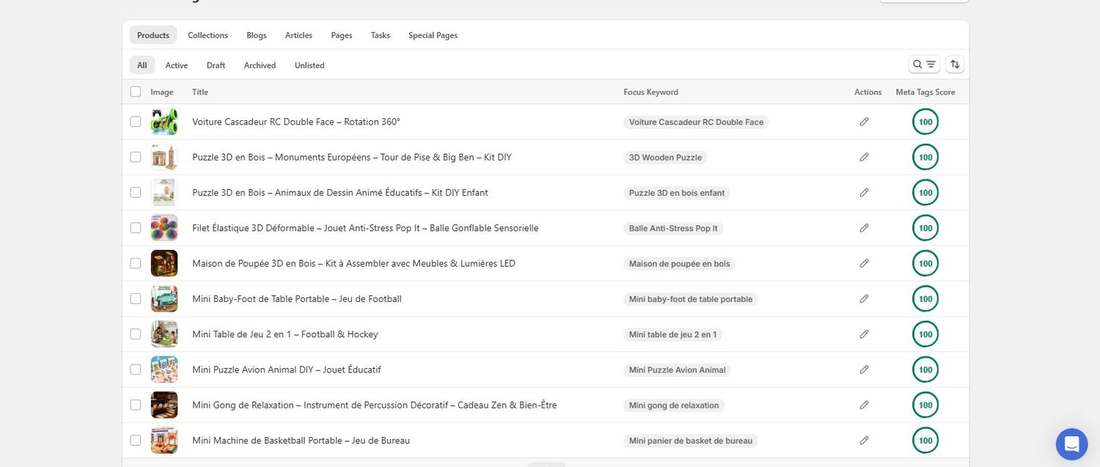This screenshot has height=467, width=1100.
Task: Click focus keyword '3D Wooden Puzzle'
Action: click(665, 158)
